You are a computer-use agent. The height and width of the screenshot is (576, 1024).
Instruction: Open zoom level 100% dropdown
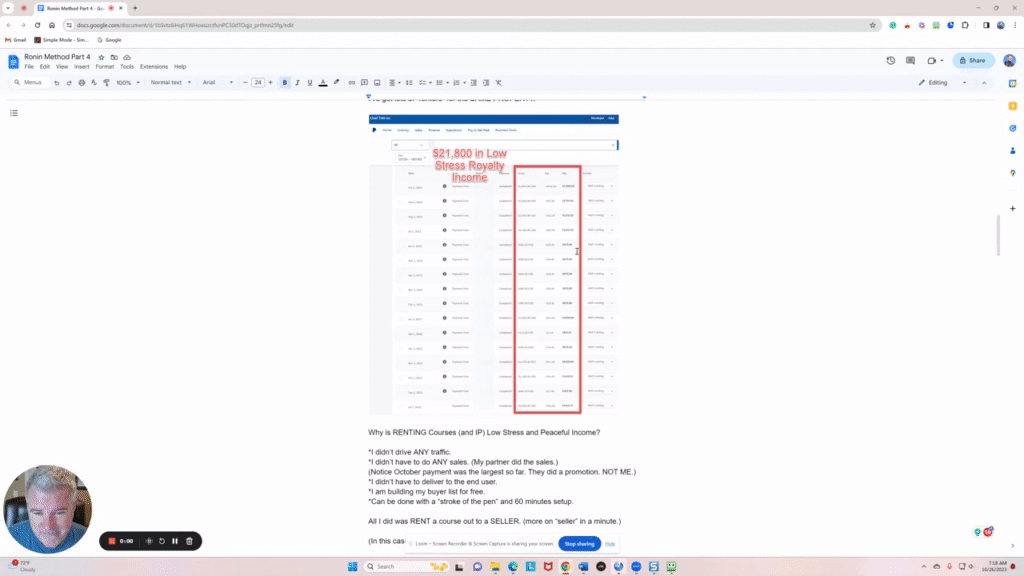pos(128,83)
